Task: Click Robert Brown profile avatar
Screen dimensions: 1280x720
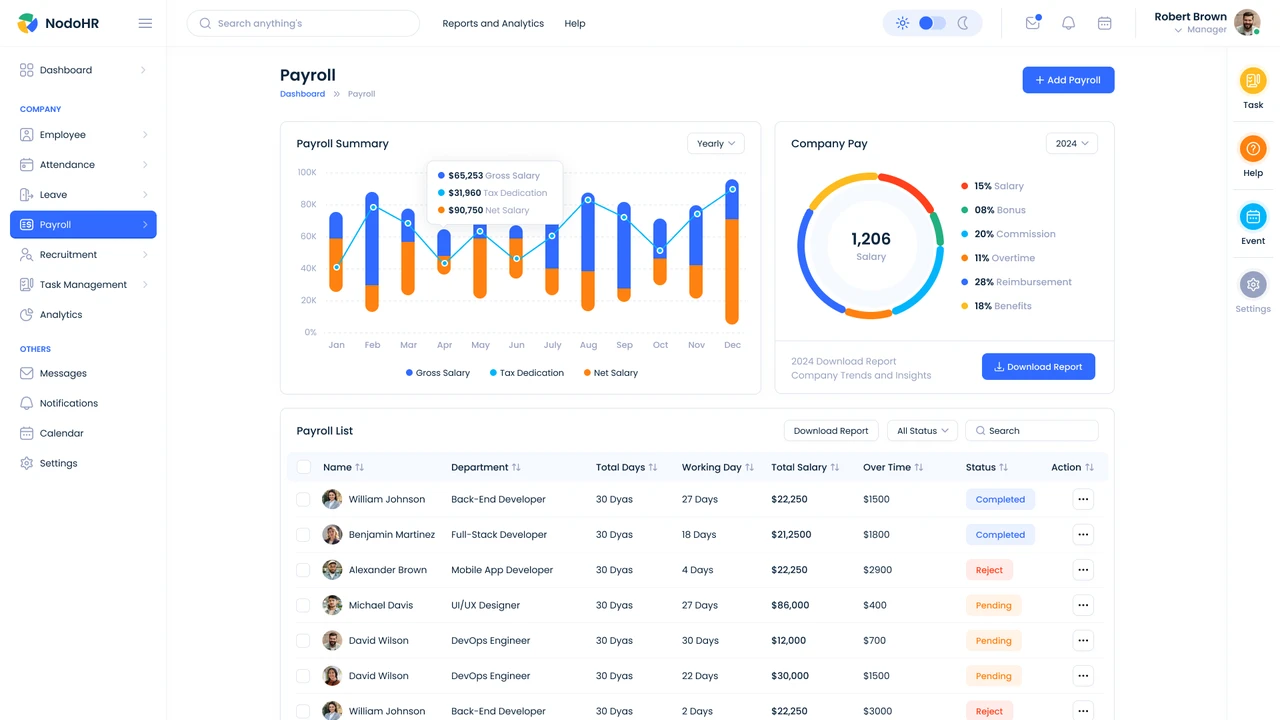Action: click(x=1246, y=22)
